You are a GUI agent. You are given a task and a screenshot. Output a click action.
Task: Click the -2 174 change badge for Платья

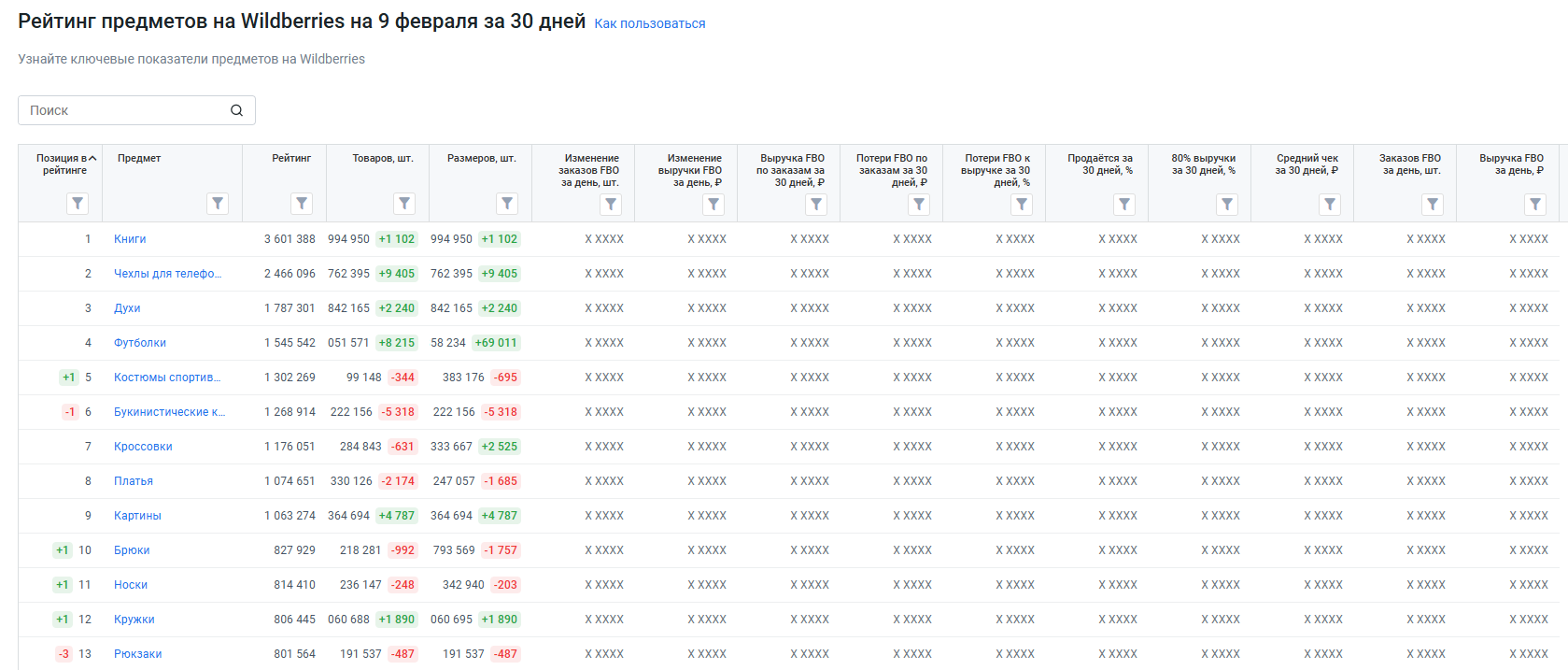click(398, 481)
